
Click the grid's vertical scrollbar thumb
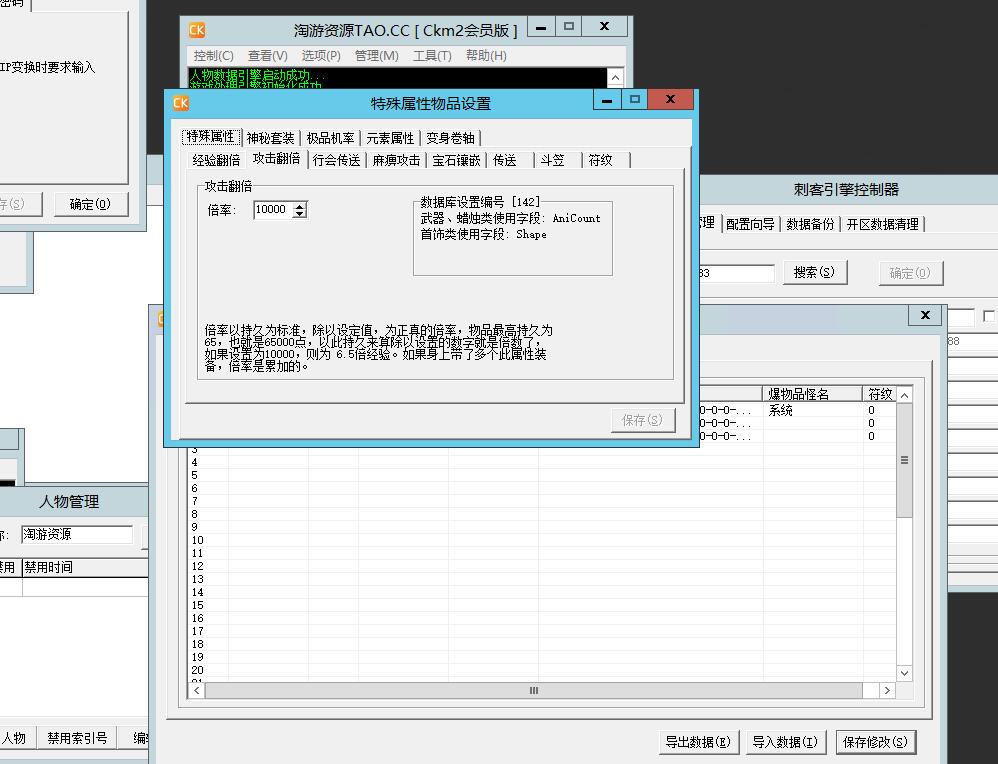click(x=904, y=460)
